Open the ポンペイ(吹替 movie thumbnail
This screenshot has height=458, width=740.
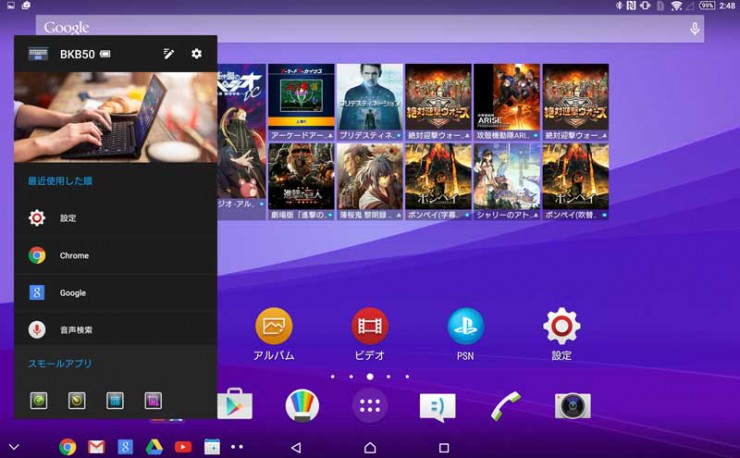pos(575,182)
